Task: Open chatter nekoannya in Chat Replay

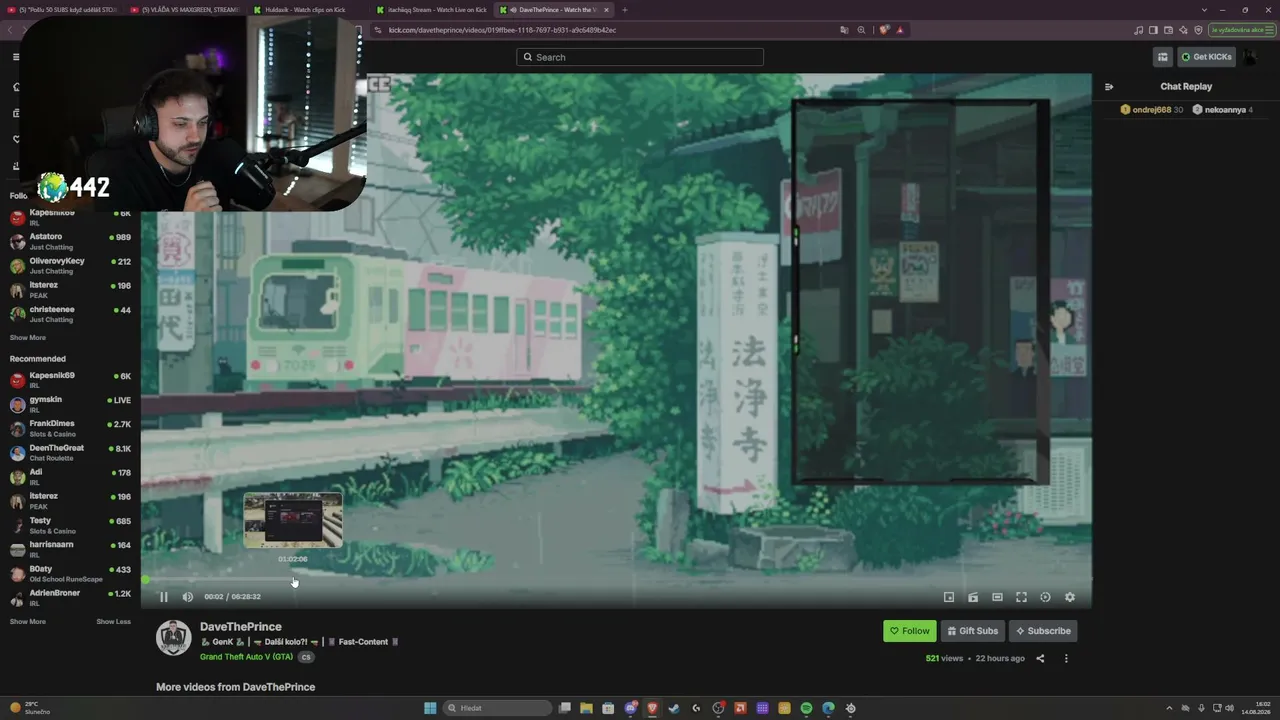Action: click(x=1222, y=110)
